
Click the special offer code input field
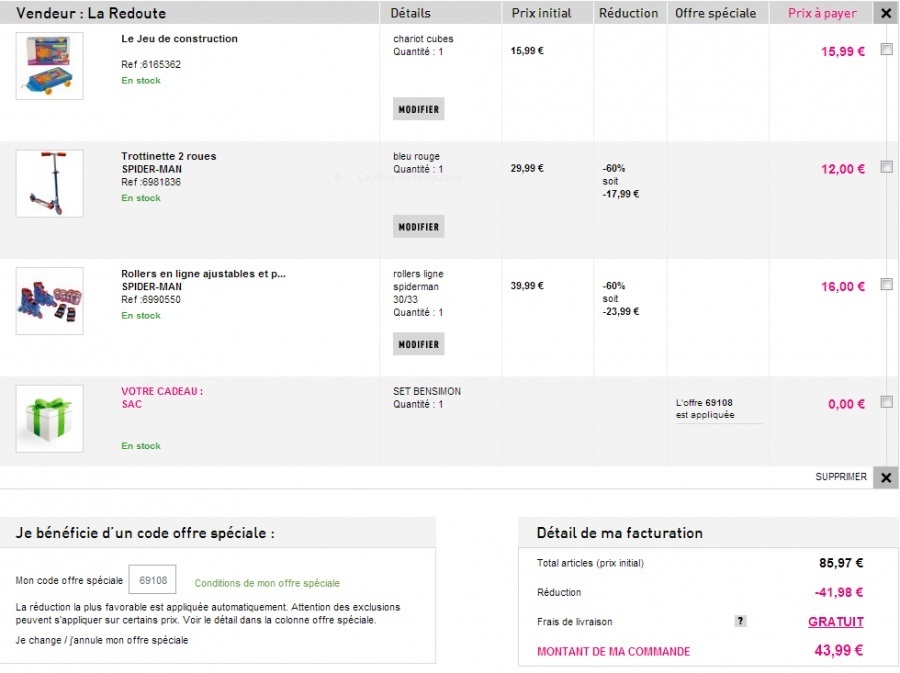pos(152,580)
